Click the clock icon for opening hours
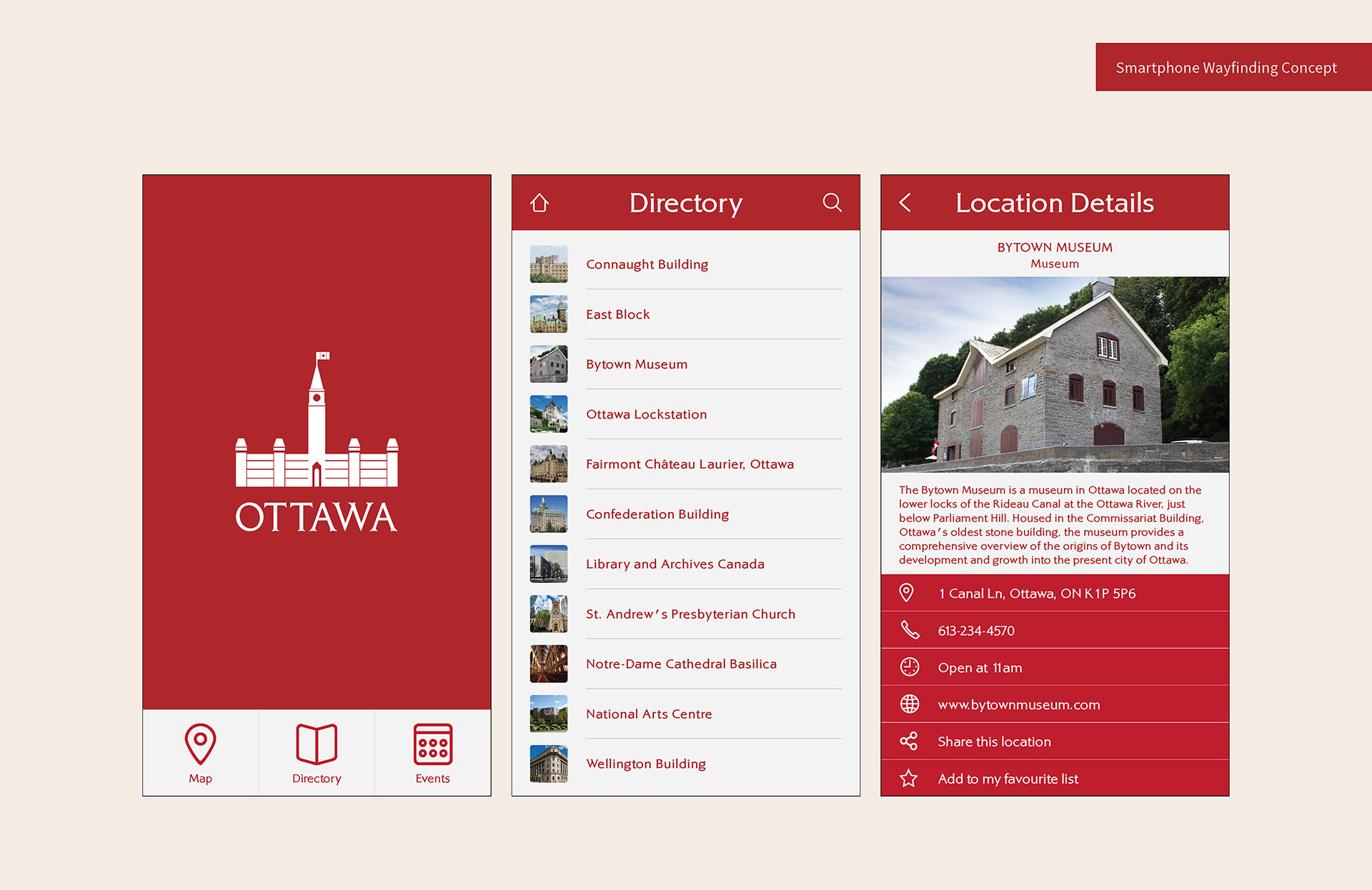The image size is (1372, 890). [909, 667]
